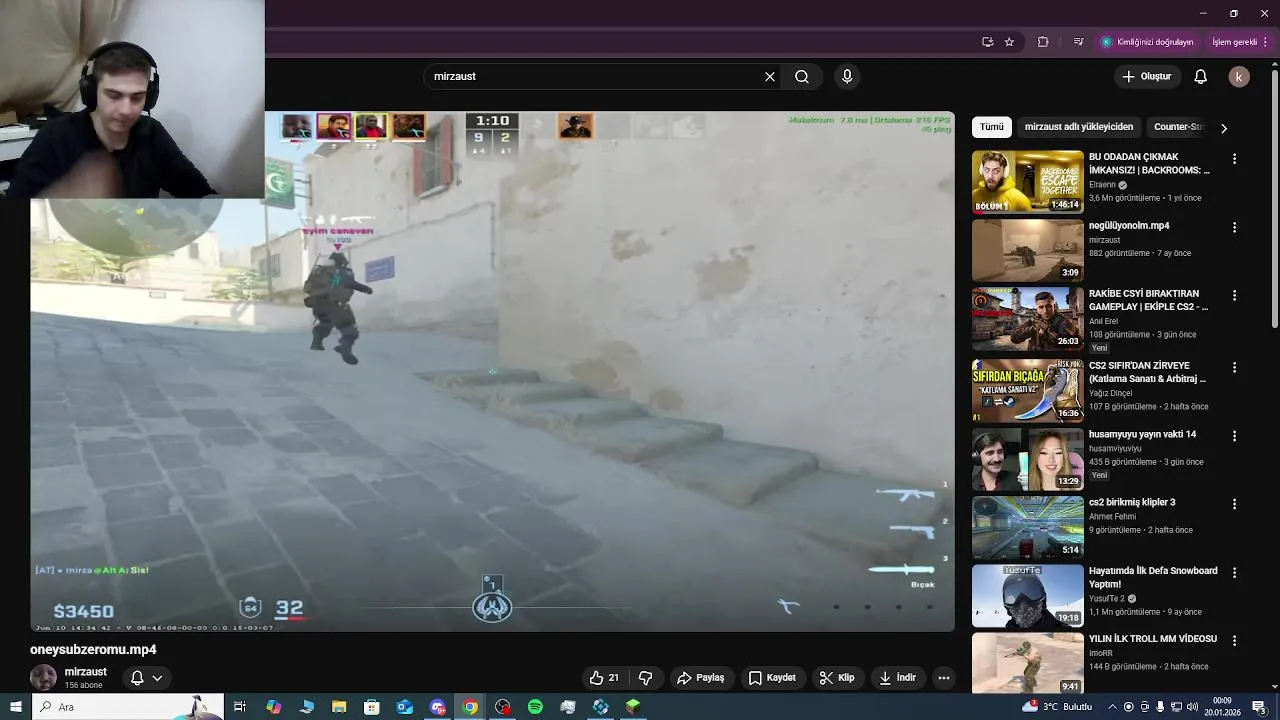Open YouTube notifications bell in the header

point(1201,77)
